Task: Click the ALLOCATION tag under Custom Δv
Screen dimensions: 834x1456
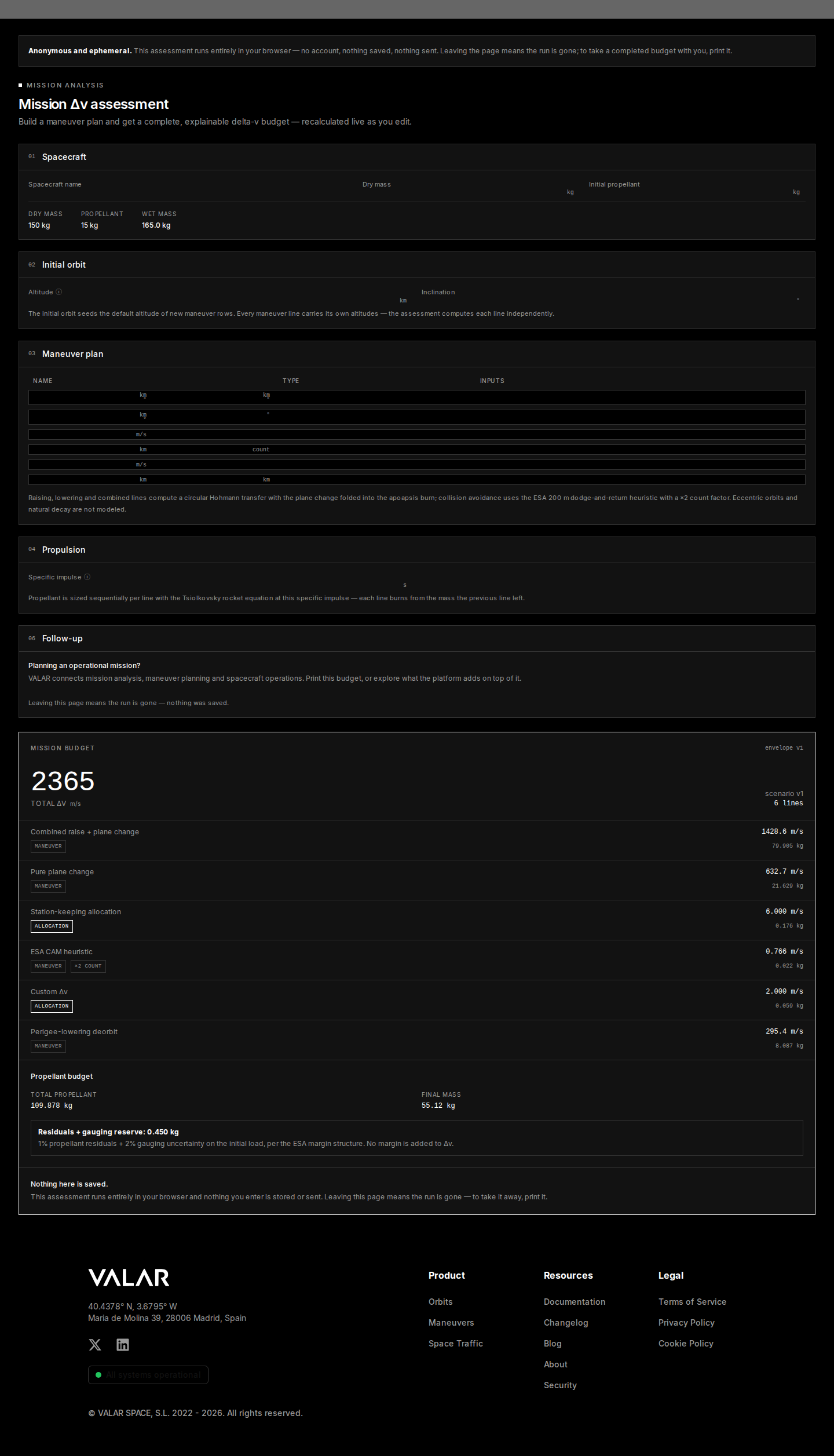Action: (52, 1006)
